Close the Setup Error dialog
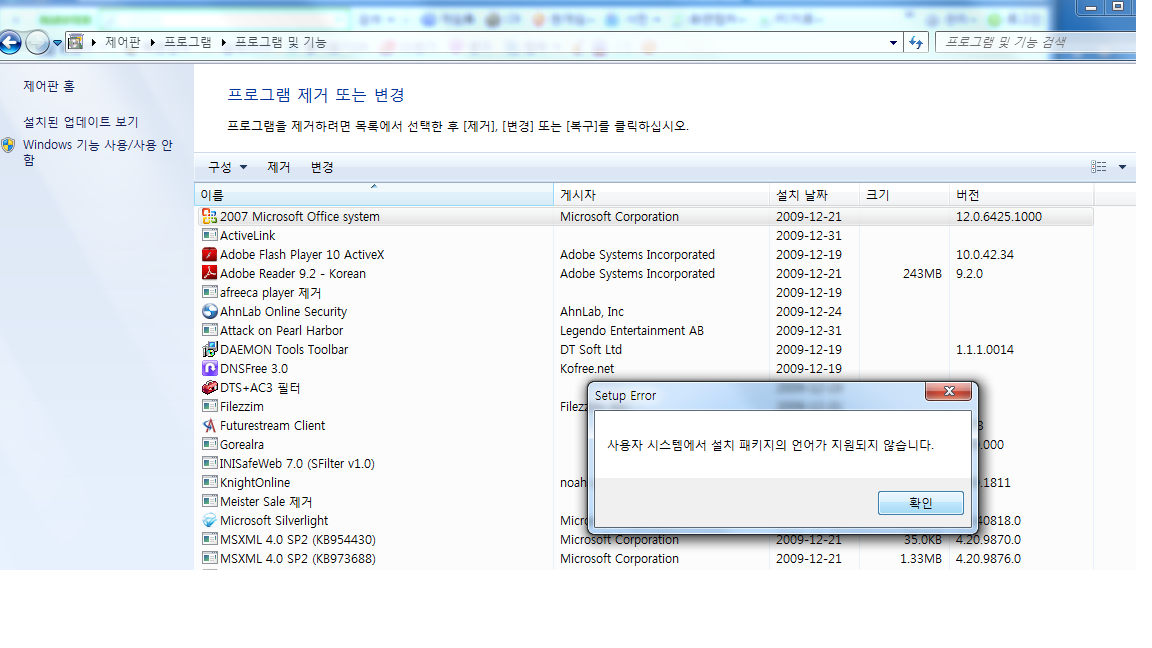1152x648 pixels. click(x=948, y=392)
